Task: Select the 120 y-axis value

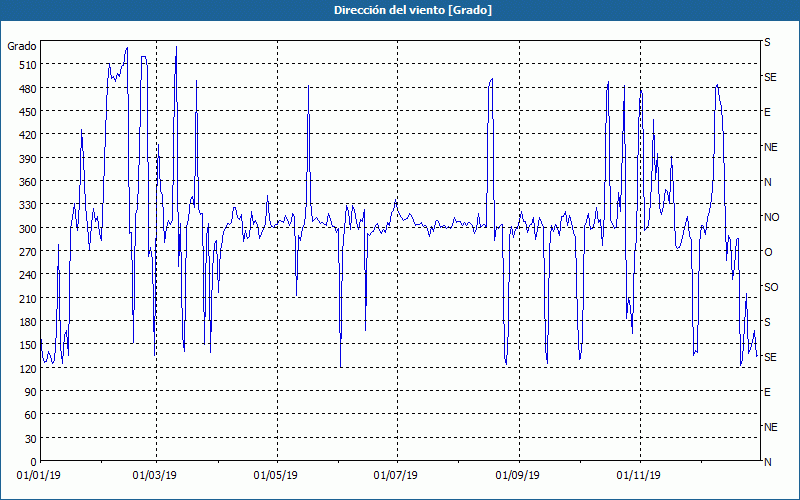Action: pyautogui.click(x=29, y=368)
